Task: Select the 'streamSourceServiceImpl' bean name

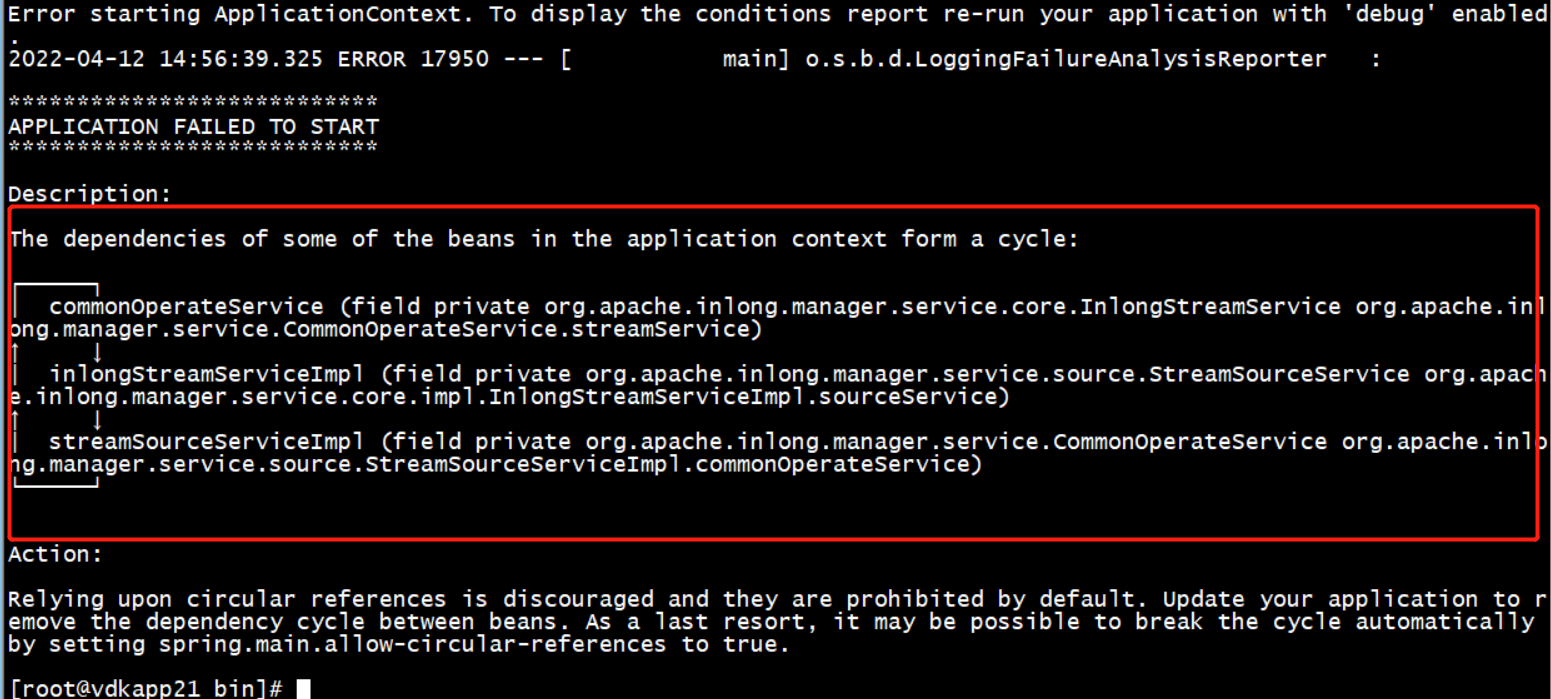Action: coord(207,441)
